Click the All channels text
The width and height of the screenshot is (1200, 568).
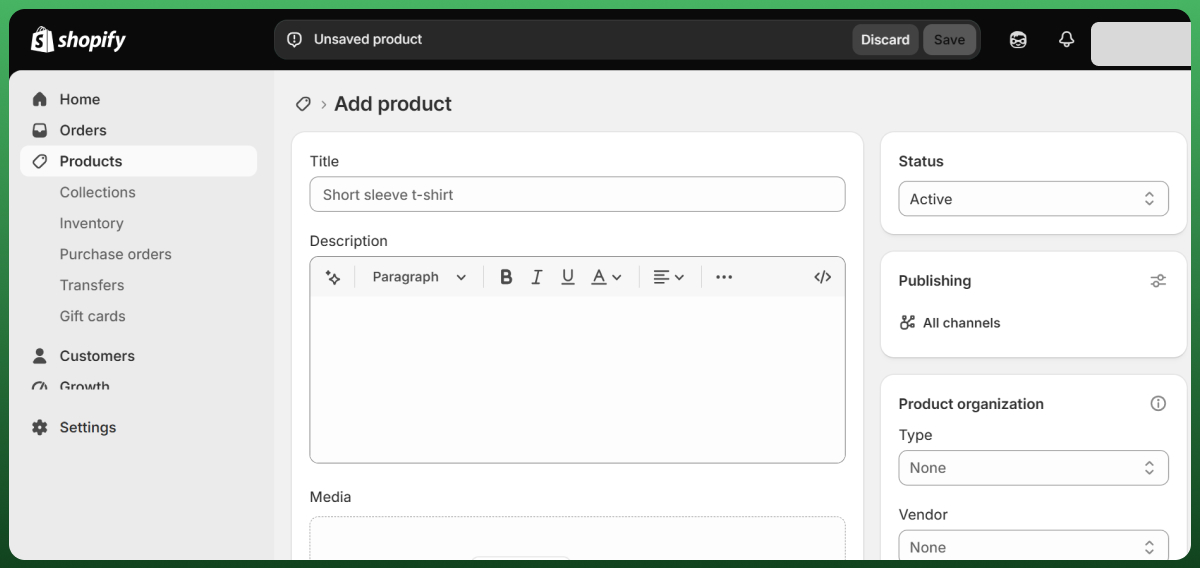coord(961,323)
